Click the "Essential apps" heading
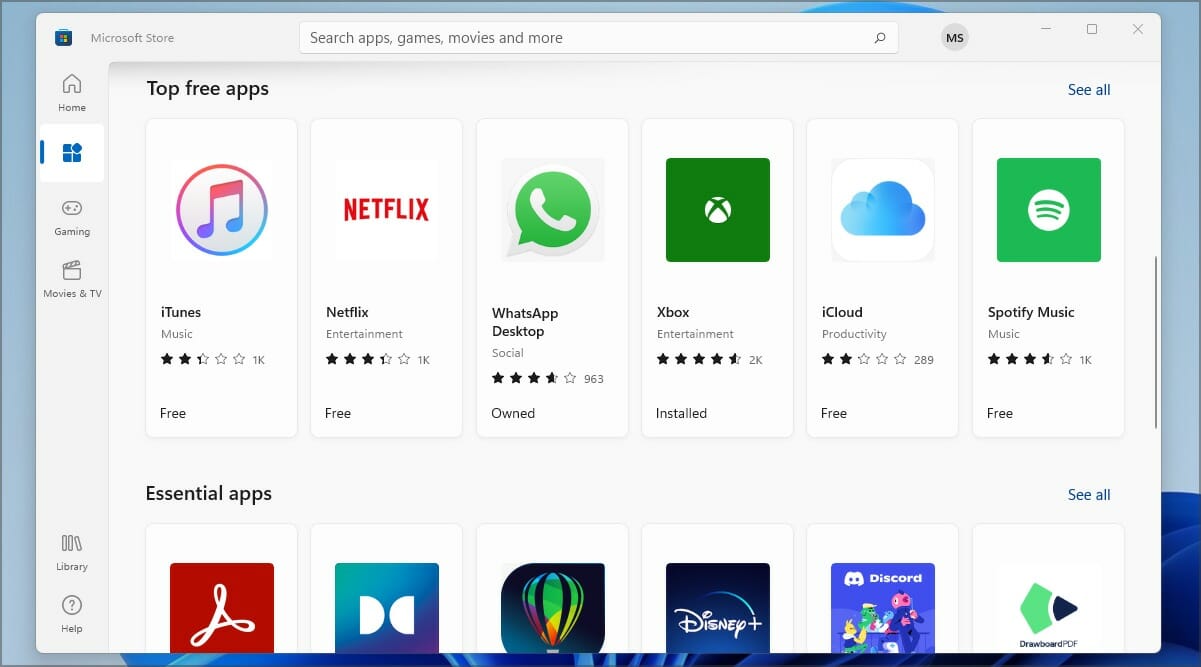Viewport: 1201px width, 667px height. click(x=209, y=494)
